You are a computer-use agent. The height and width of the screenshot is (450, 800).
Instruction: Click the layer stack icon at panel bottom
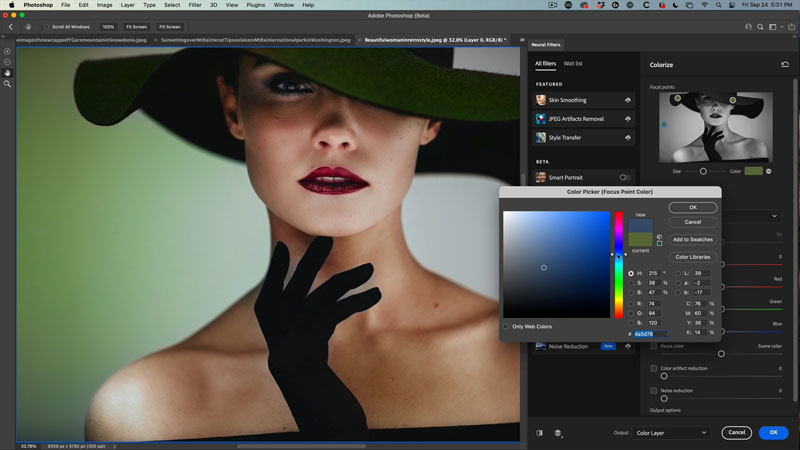pos(558,433)
